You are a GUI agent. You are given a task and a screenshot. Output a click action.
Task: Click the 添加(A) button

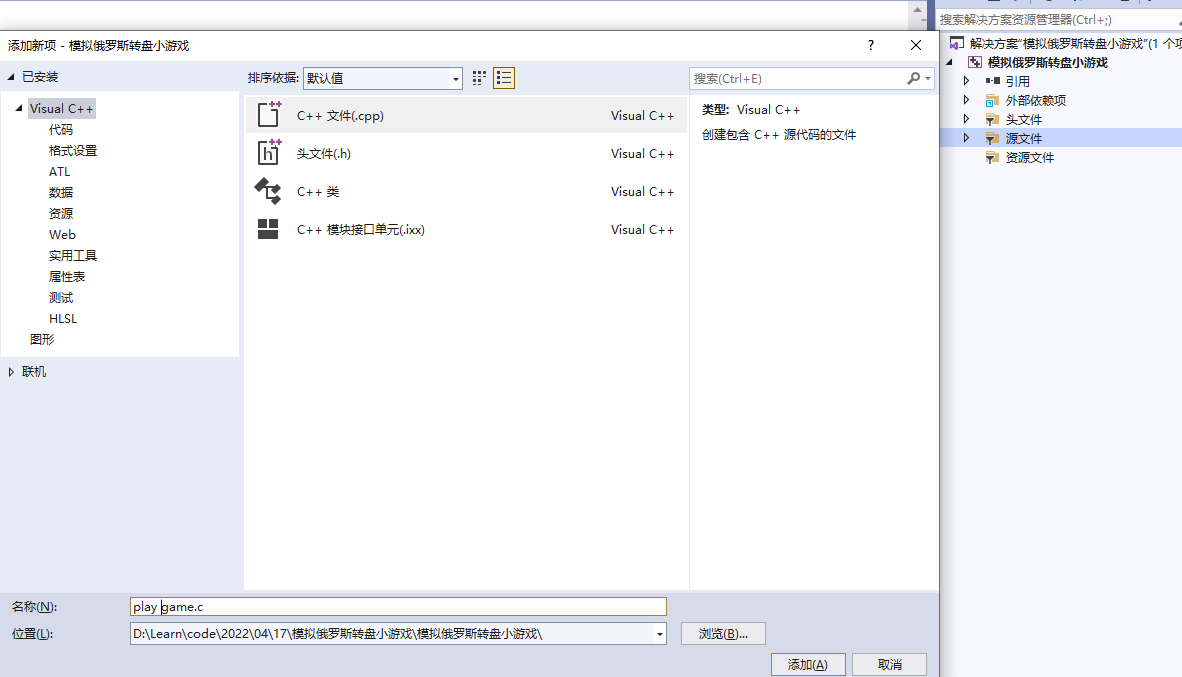(x=808, y=664)
